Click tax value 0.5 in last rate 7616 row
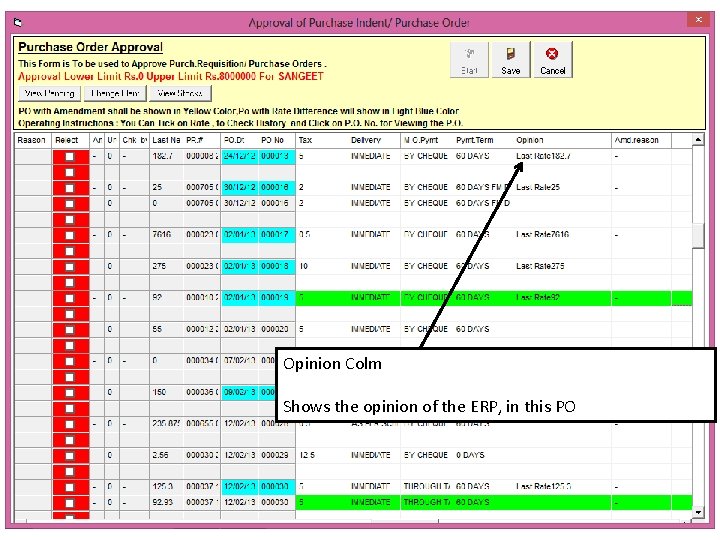The width and height of the screenshot is (720, 540). (x=304, y=235)
